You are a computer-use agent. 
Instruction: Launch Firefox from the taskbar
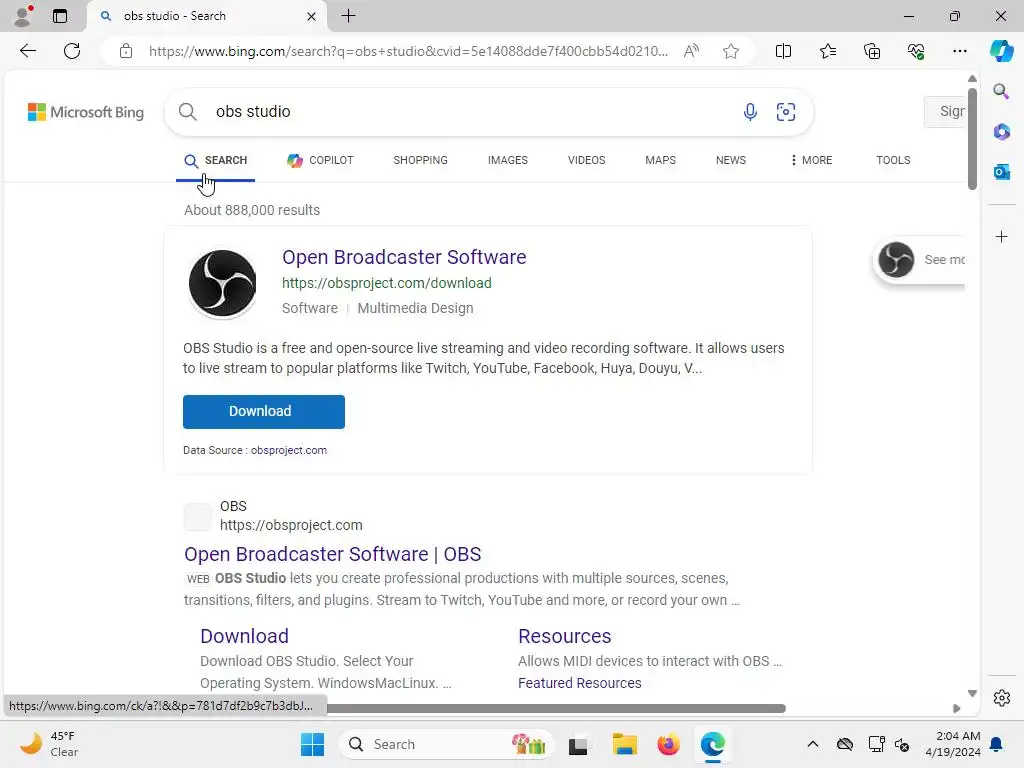[668, 744]
